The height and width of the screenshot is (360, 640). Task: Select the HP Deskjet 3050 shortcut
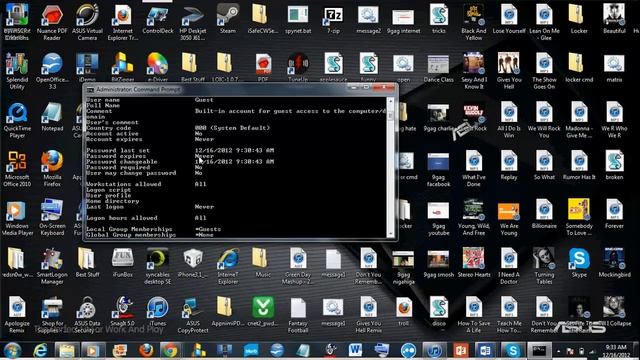click(x=193, y=22)
